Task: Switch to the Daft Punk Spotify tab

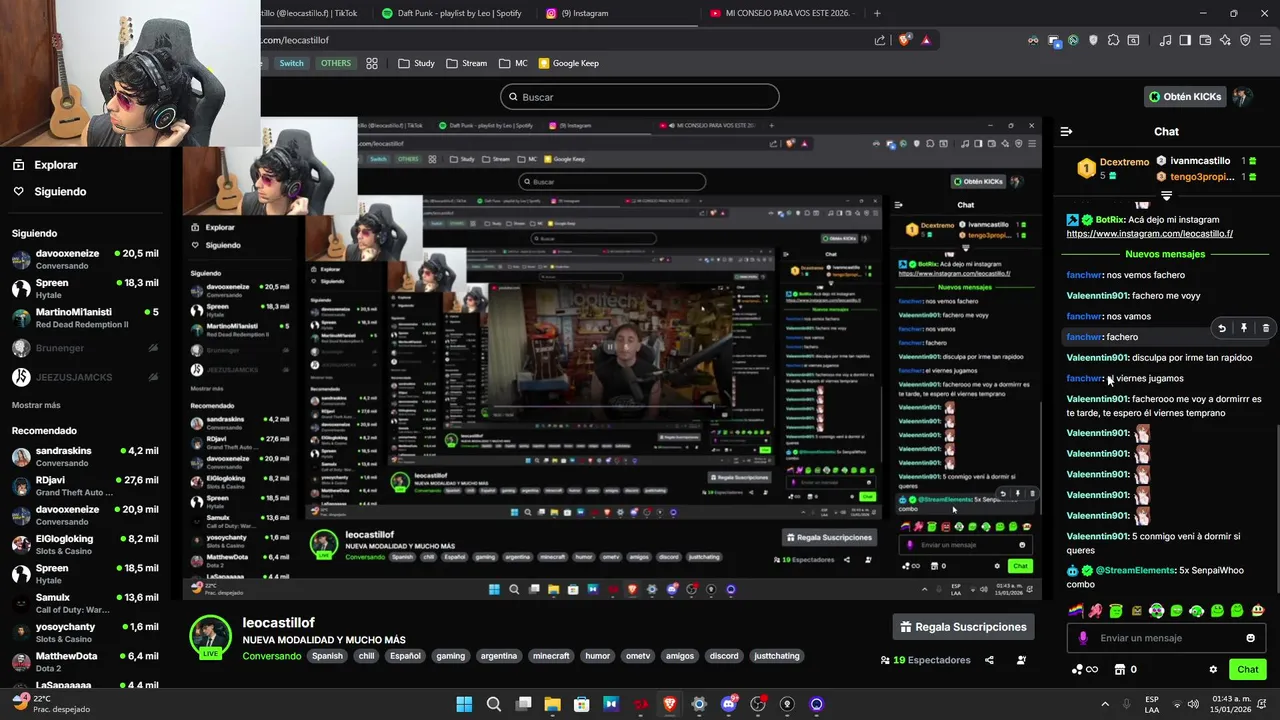Action: [x=451, y=13]
